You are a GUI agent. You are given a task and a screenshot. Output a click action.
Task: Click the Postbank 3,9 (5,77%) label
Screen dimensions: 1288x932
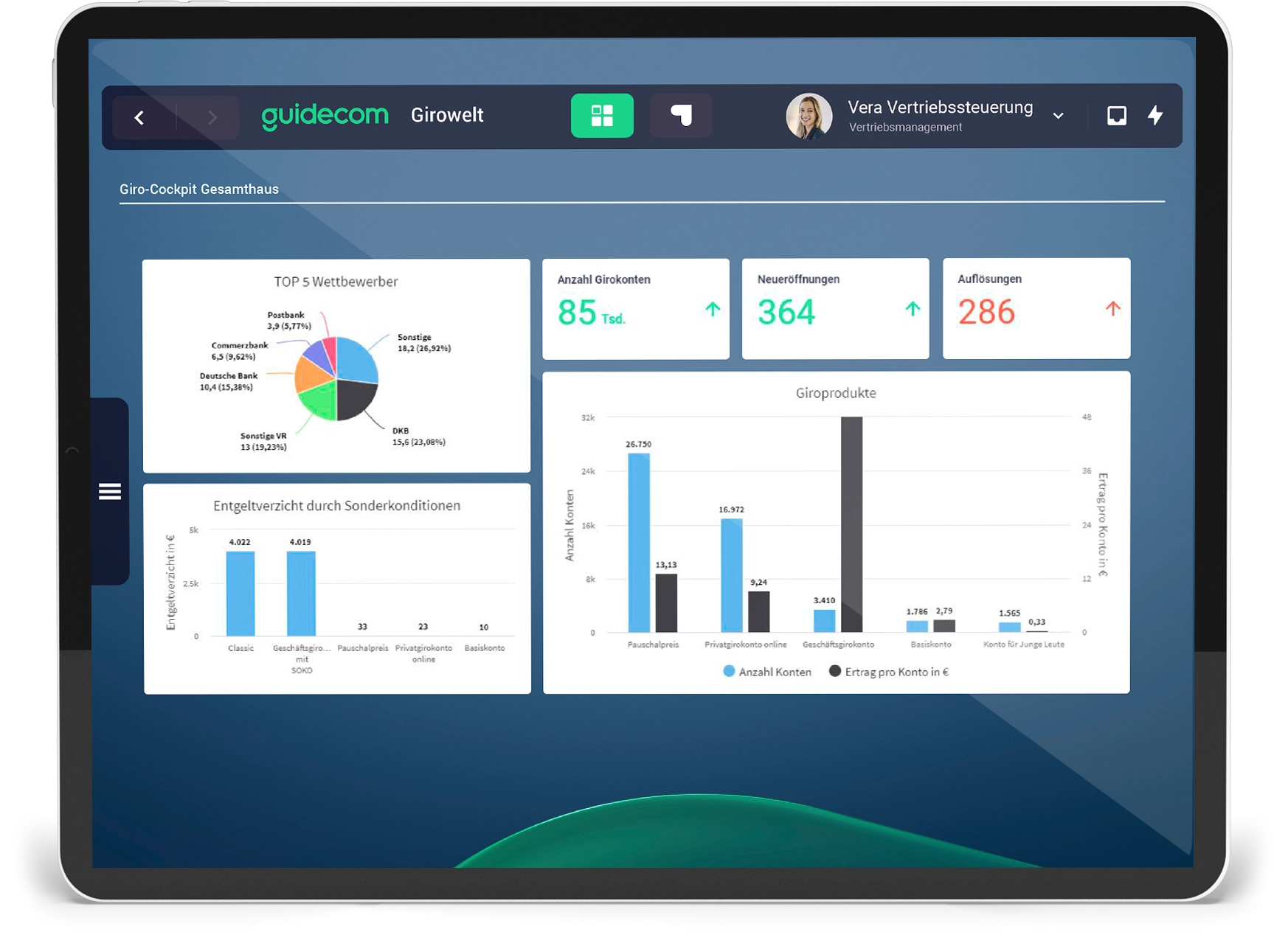coord(289,321)
